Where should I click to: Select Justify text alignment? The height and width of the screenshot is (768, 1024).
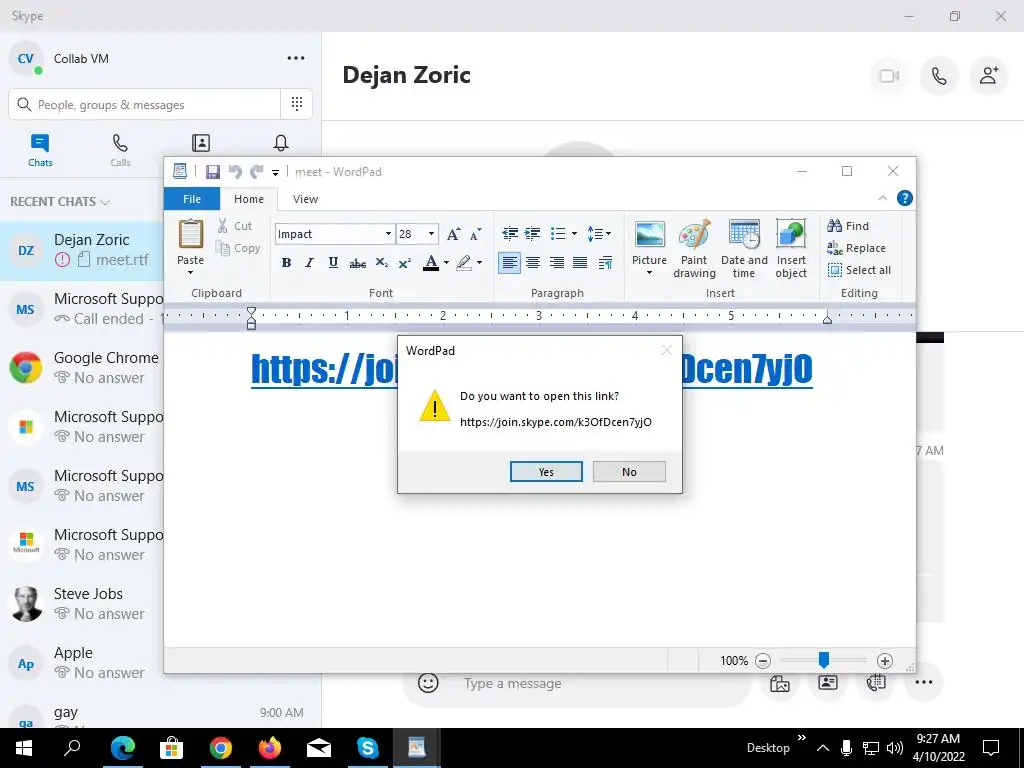pos(580,263)
